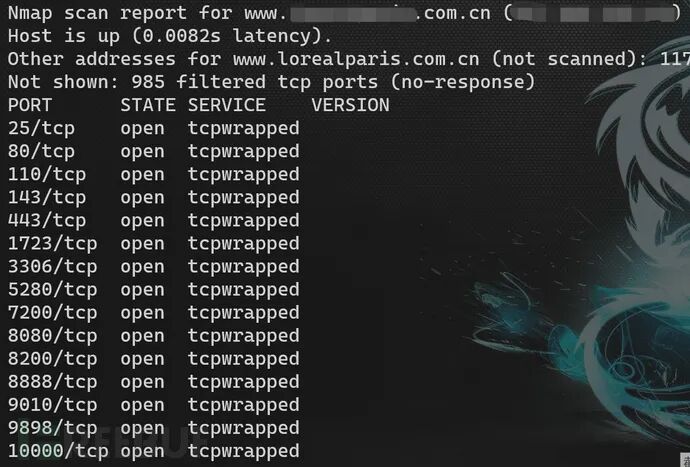Click the 7200/tcp port entry
Screen dimensions: 690x467
pos(53,313)
